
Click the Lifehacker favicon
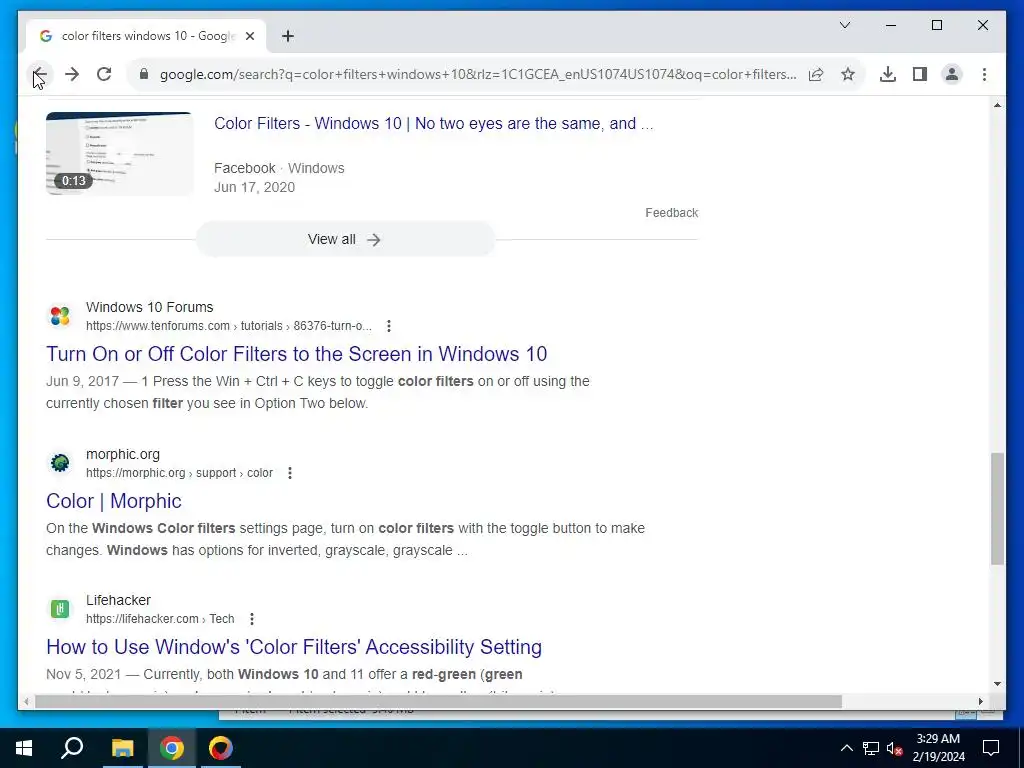[59, 609]
